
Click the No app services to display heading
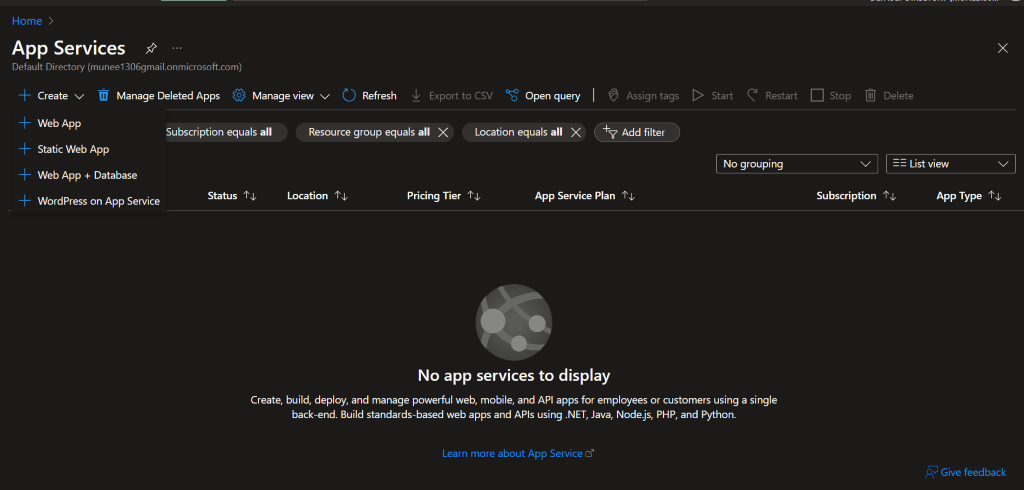click(513, 376)
